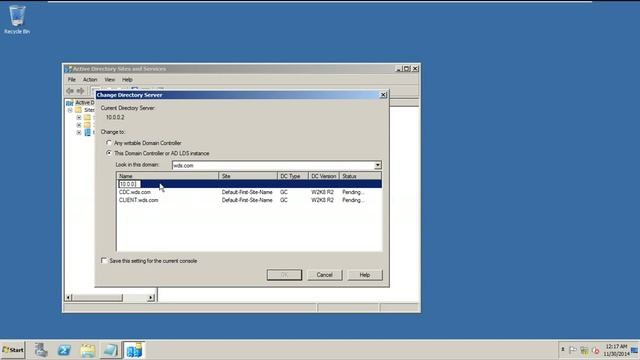Click the wds.com domain field
Image resolution: width=640 pixels, height=360 pixels.
(273, 165)
